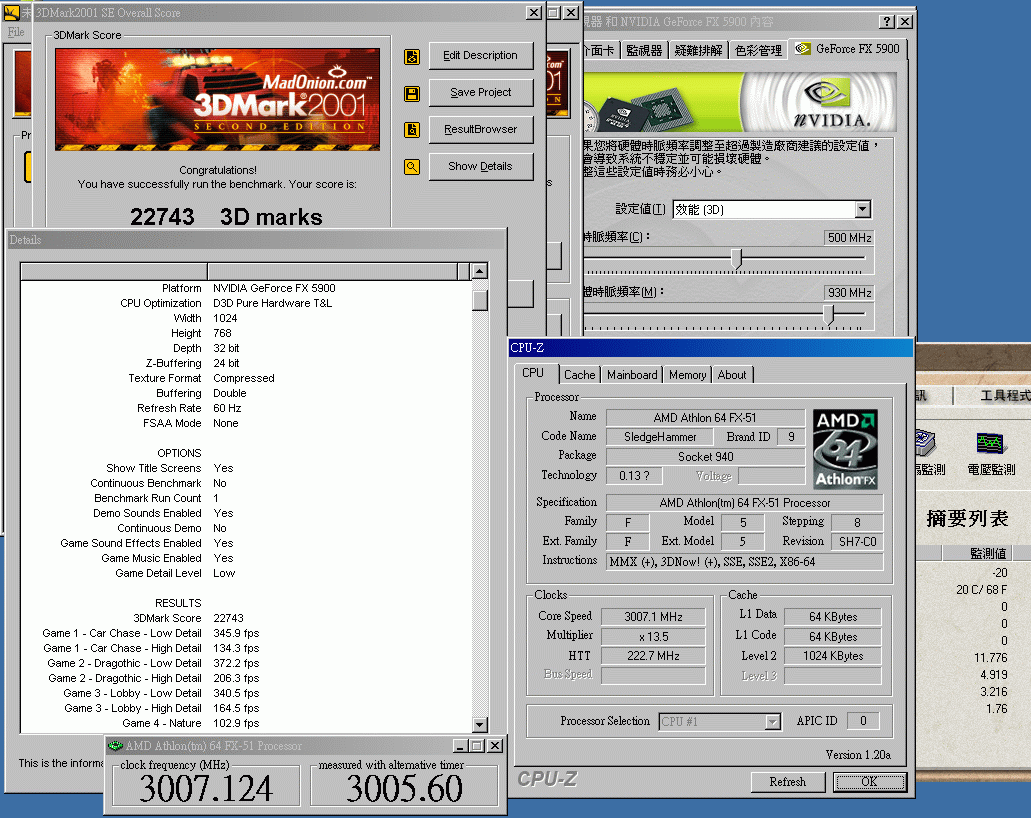The width and height of the screenshot is (1031, 818).
Task: Close the AMD Athlon 64 FX-51 clock window
Action: pyautogui.click(x=495, y=746)
